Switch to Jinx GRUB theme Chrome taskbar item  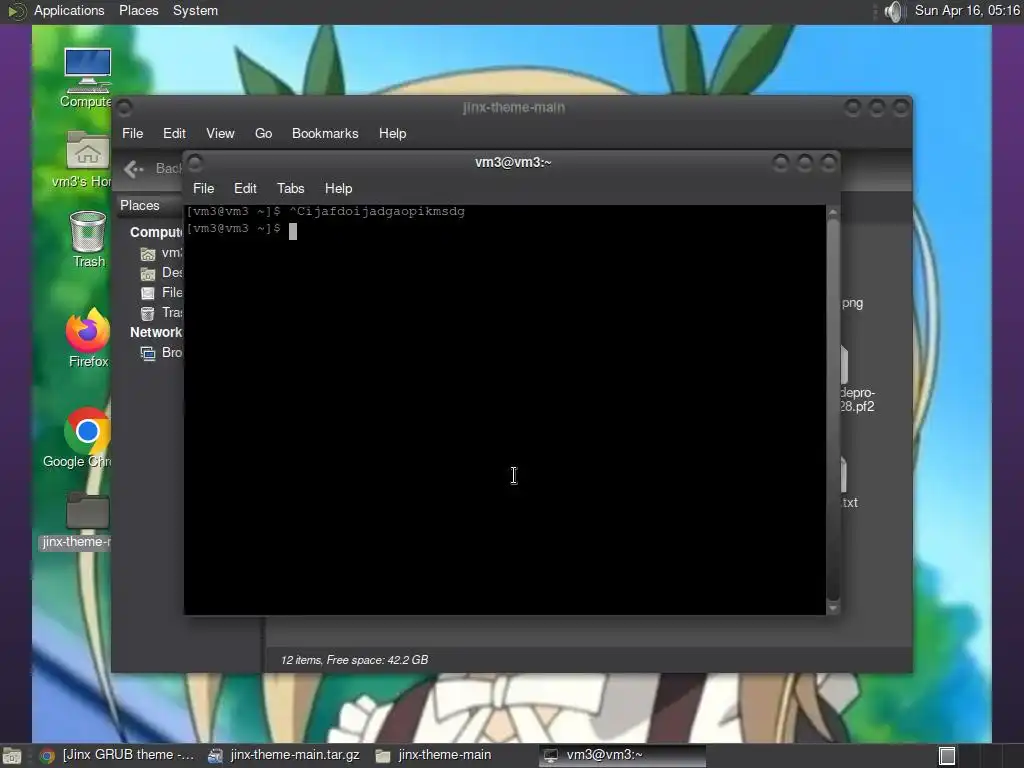(x=118, y=755)
